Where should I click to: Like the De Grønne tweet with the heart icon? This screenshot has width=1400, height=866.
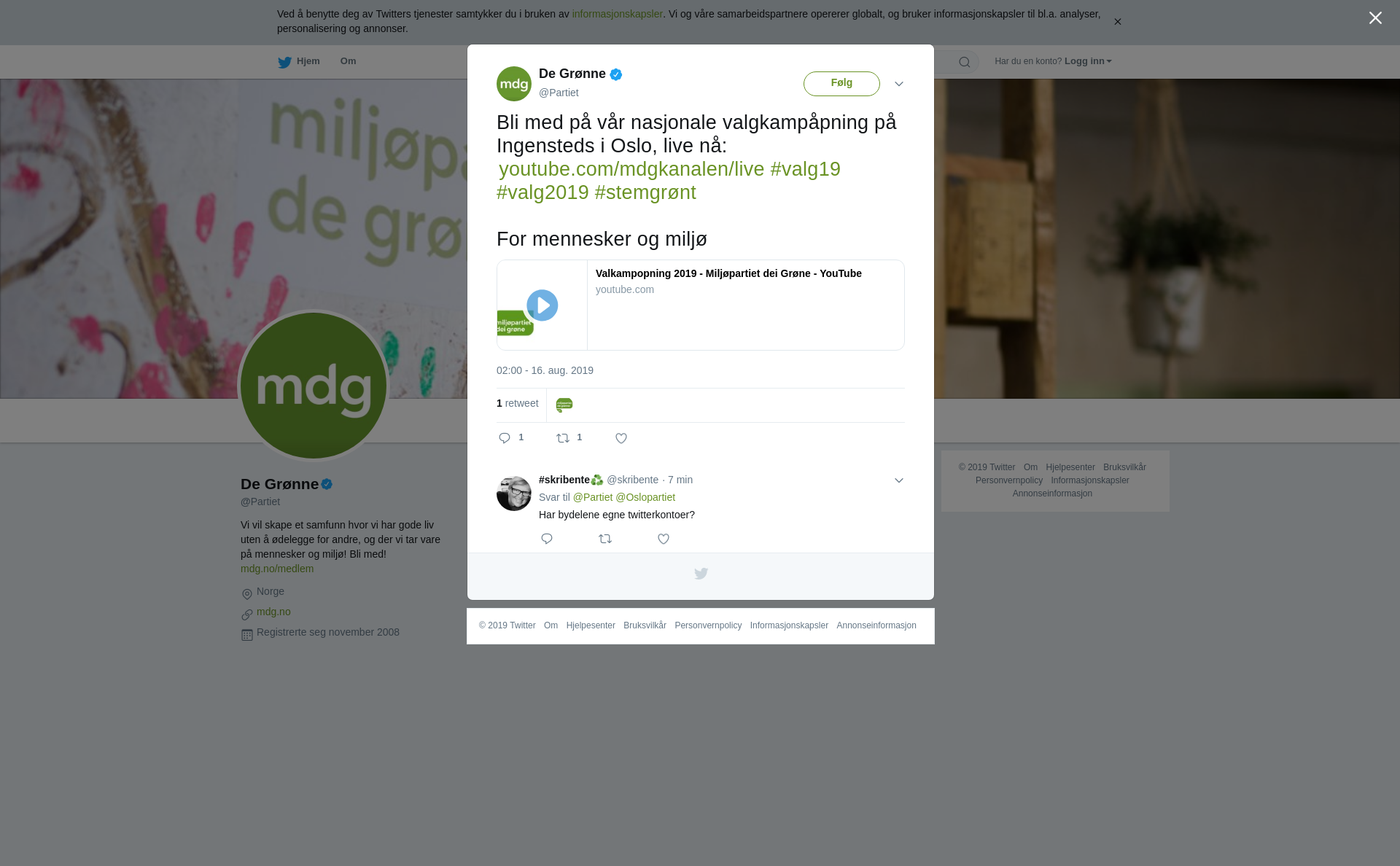[621, 438]
